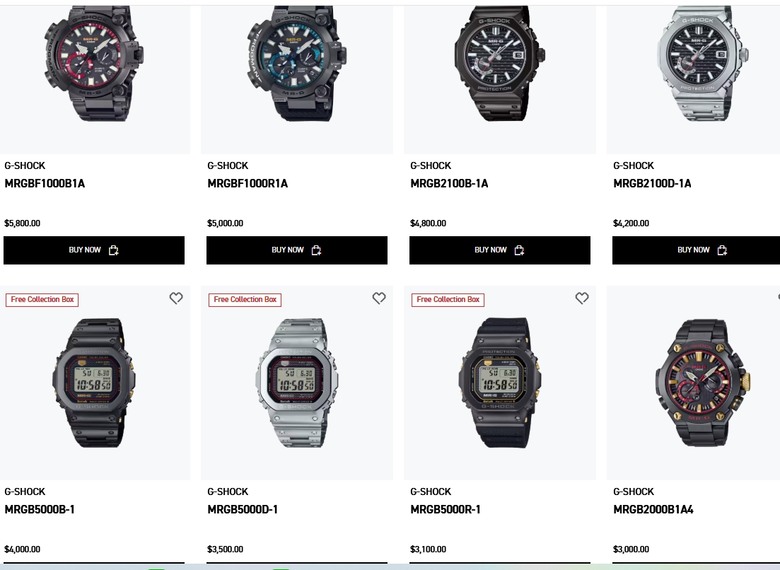Click cart icon on MRGBF1000R1A Buy Now
The height and width of the screenshot is (570, 780).
pyautogui.click(x=316, y=250)
